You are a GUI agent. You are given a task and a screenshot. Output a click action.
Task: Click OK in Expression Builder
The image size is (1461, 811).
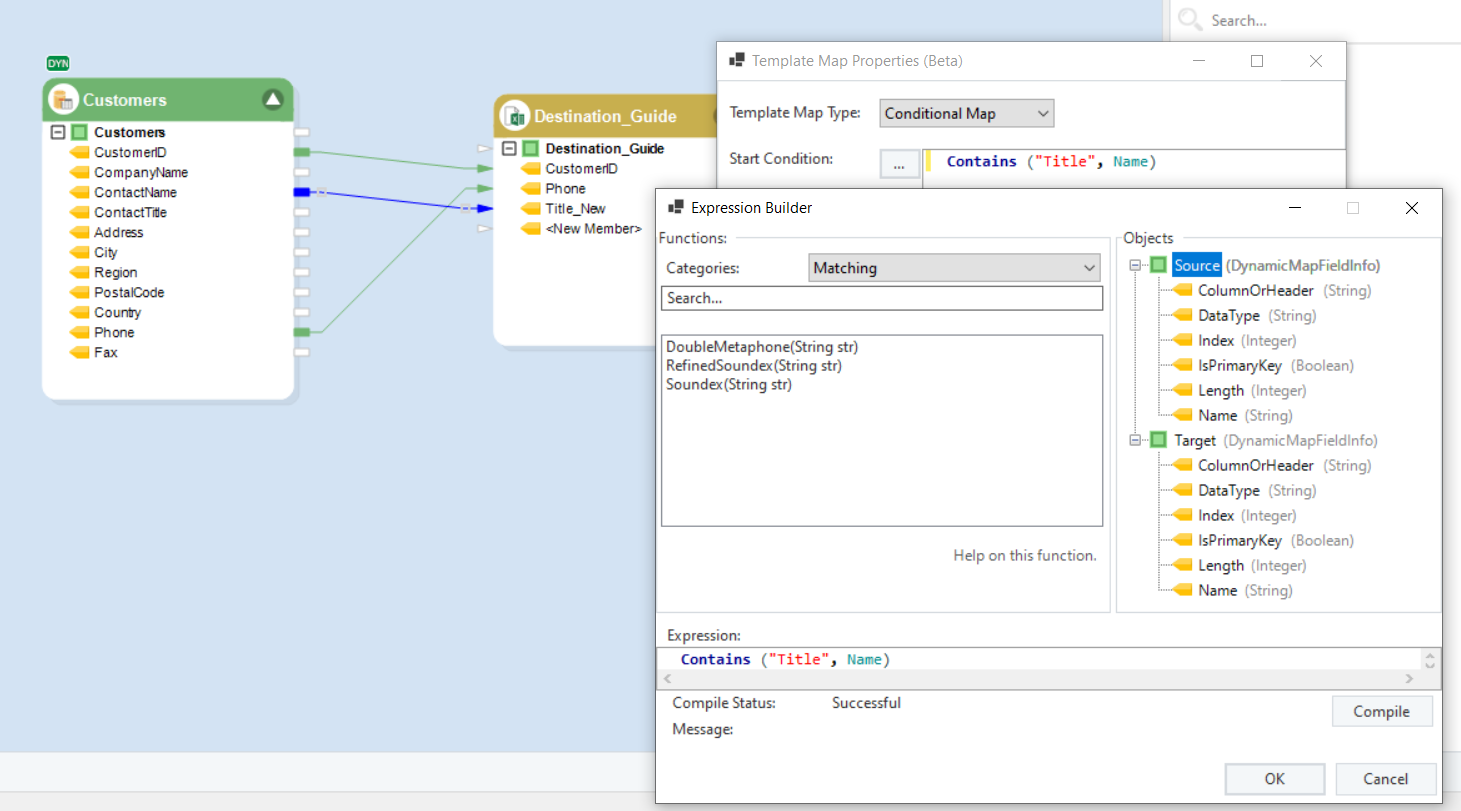coord(1273,779)
